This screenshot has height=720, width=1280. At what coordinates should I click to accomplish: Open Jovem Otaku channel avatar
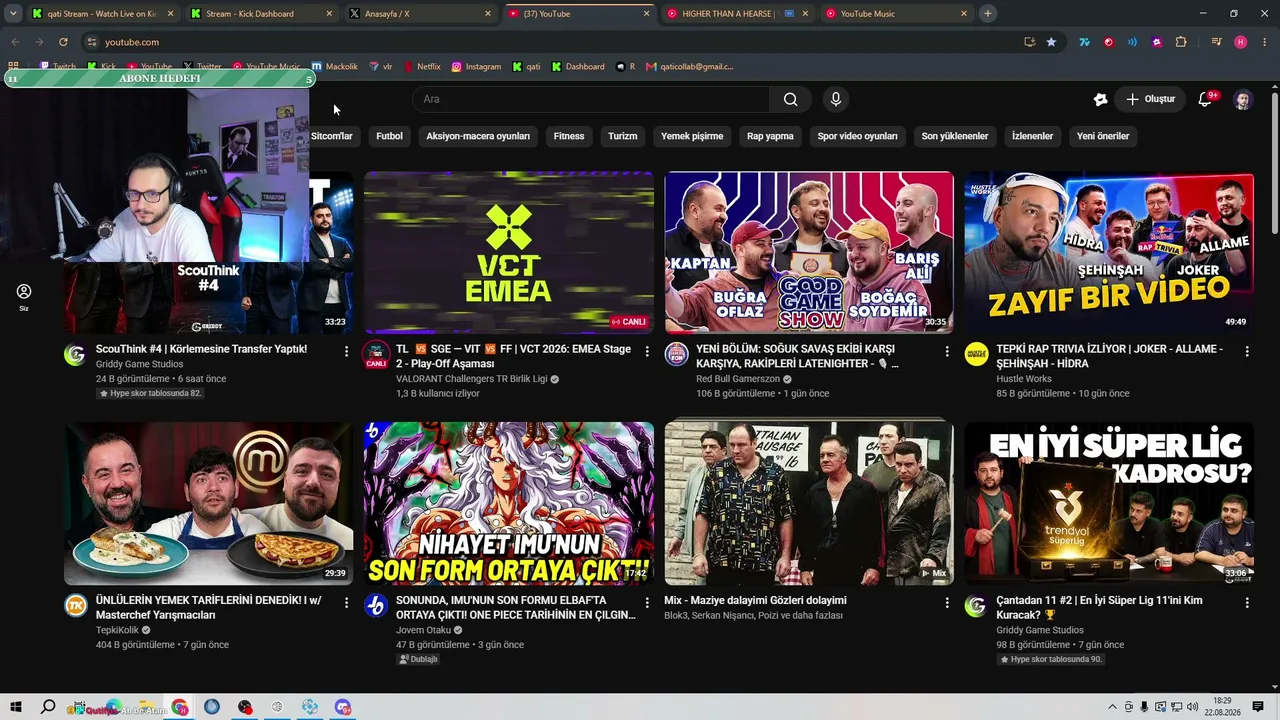click(x=376, y=605)
